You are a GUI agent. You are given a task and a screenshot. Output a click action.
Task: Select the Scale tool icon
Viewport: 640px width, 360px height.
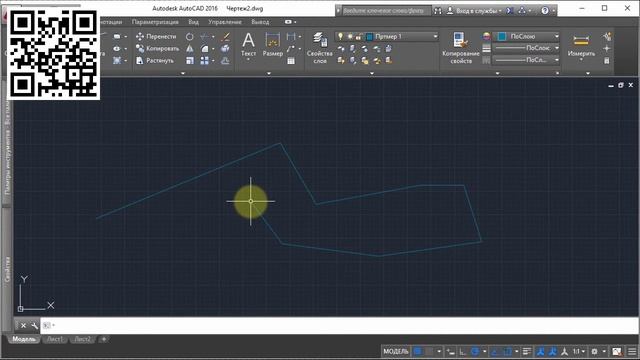[190, 60]
